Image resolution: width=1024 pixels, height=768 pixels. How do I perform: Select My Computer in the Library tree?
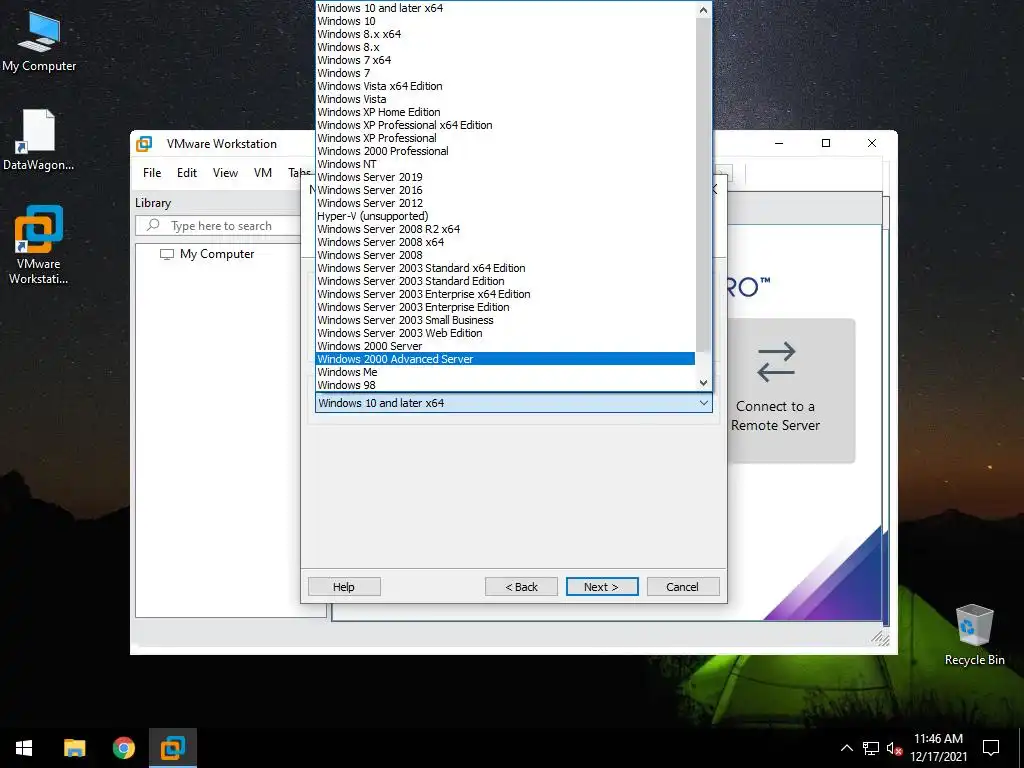(x=217, y=254)
